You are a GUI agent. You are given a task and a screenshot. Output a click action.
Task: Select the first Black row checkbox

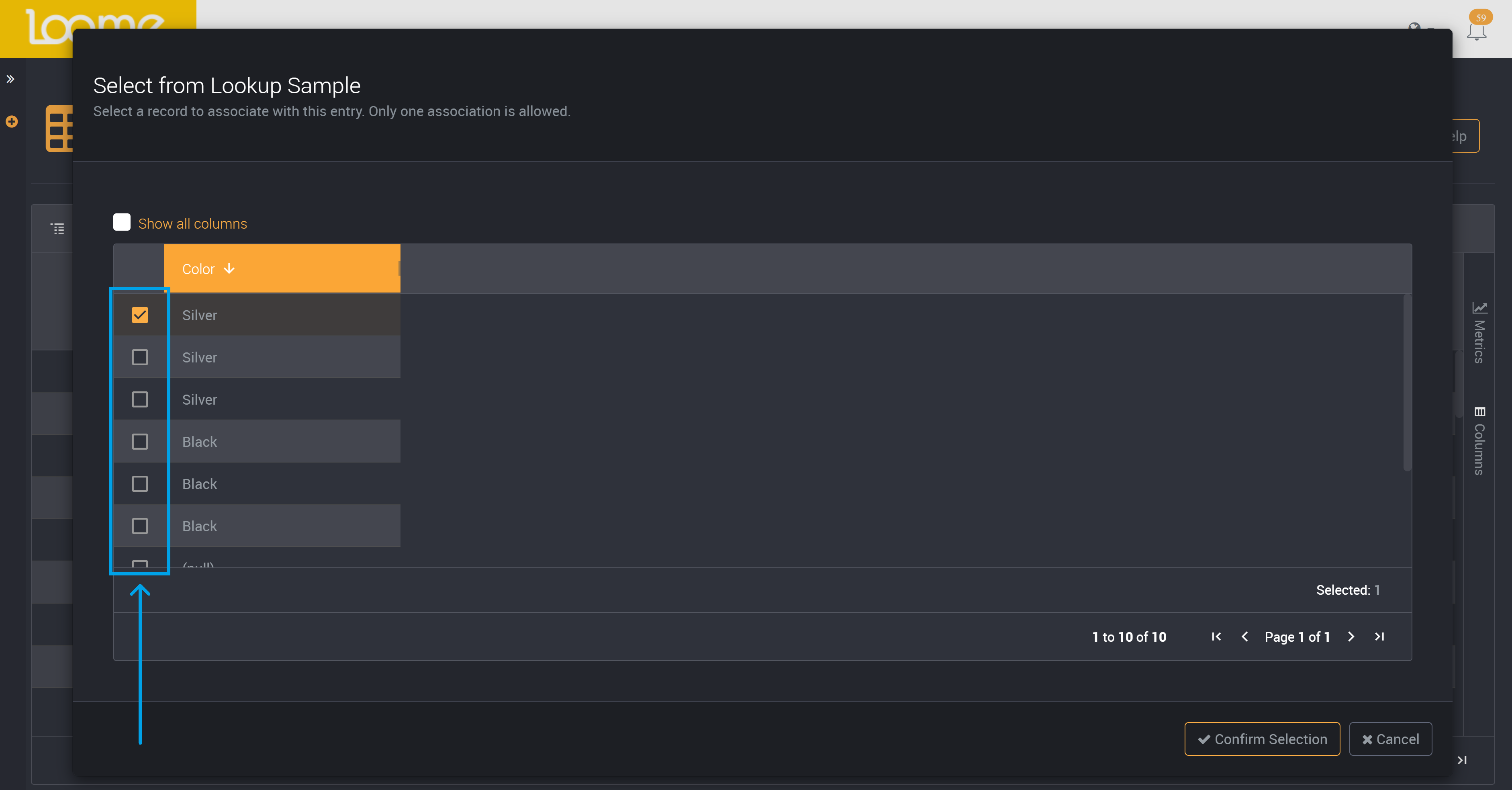140,442
